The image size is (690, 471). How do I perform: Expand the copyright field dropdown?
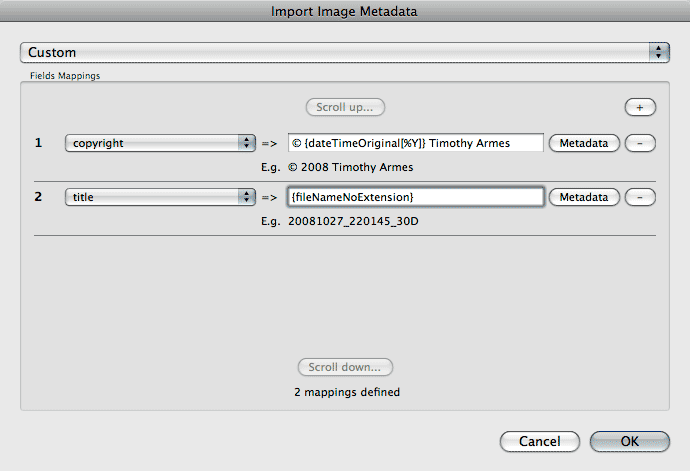point(160,143)
